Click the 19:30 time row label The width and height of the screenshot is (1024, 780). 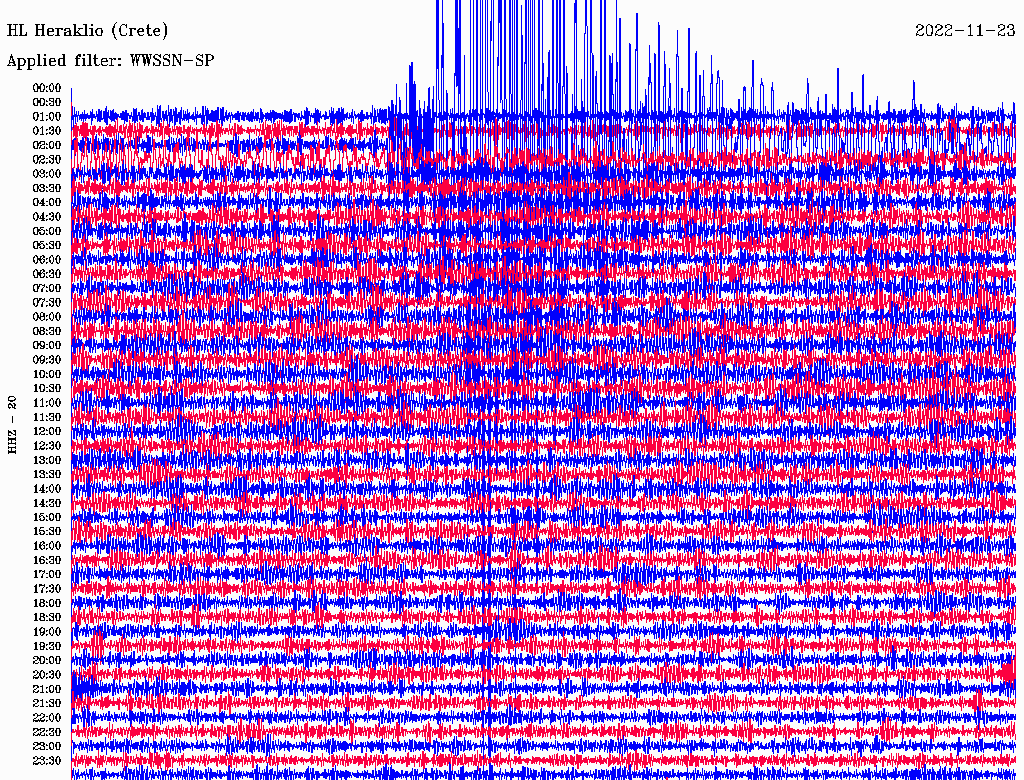click(x=47, y=646)
